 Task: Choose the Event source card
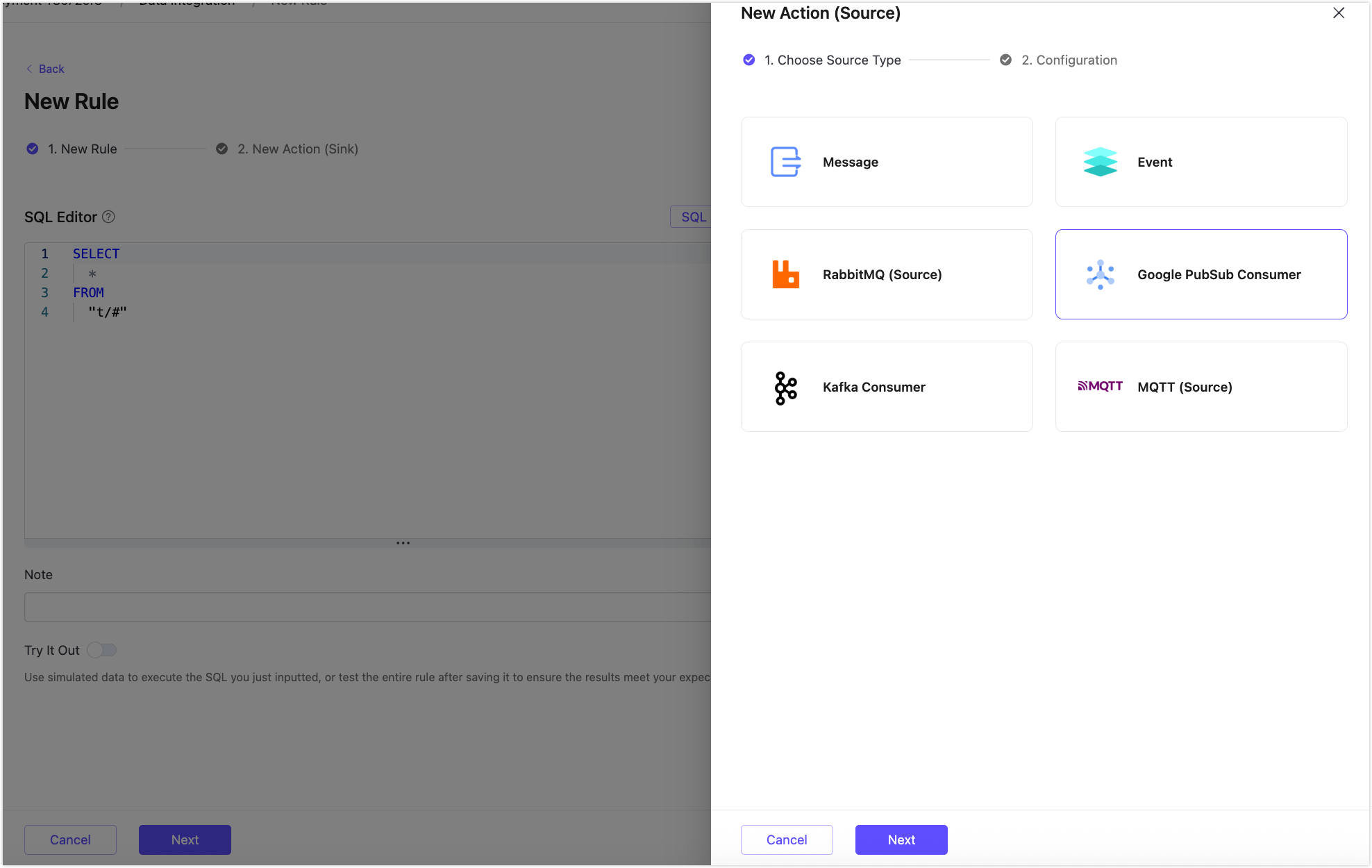coord(1201,162)
